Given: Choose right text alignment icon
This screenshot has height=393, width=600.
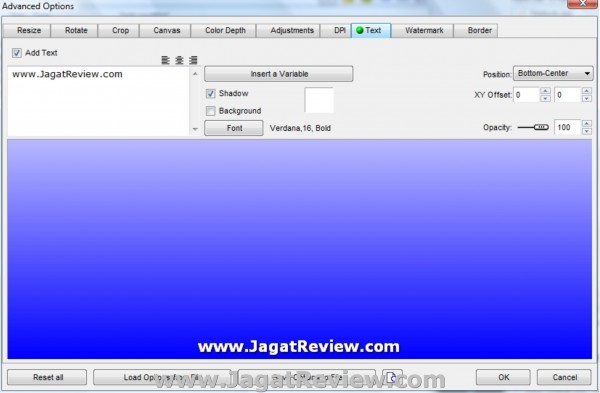Looking at the screenshot, I should click(193, 60).
